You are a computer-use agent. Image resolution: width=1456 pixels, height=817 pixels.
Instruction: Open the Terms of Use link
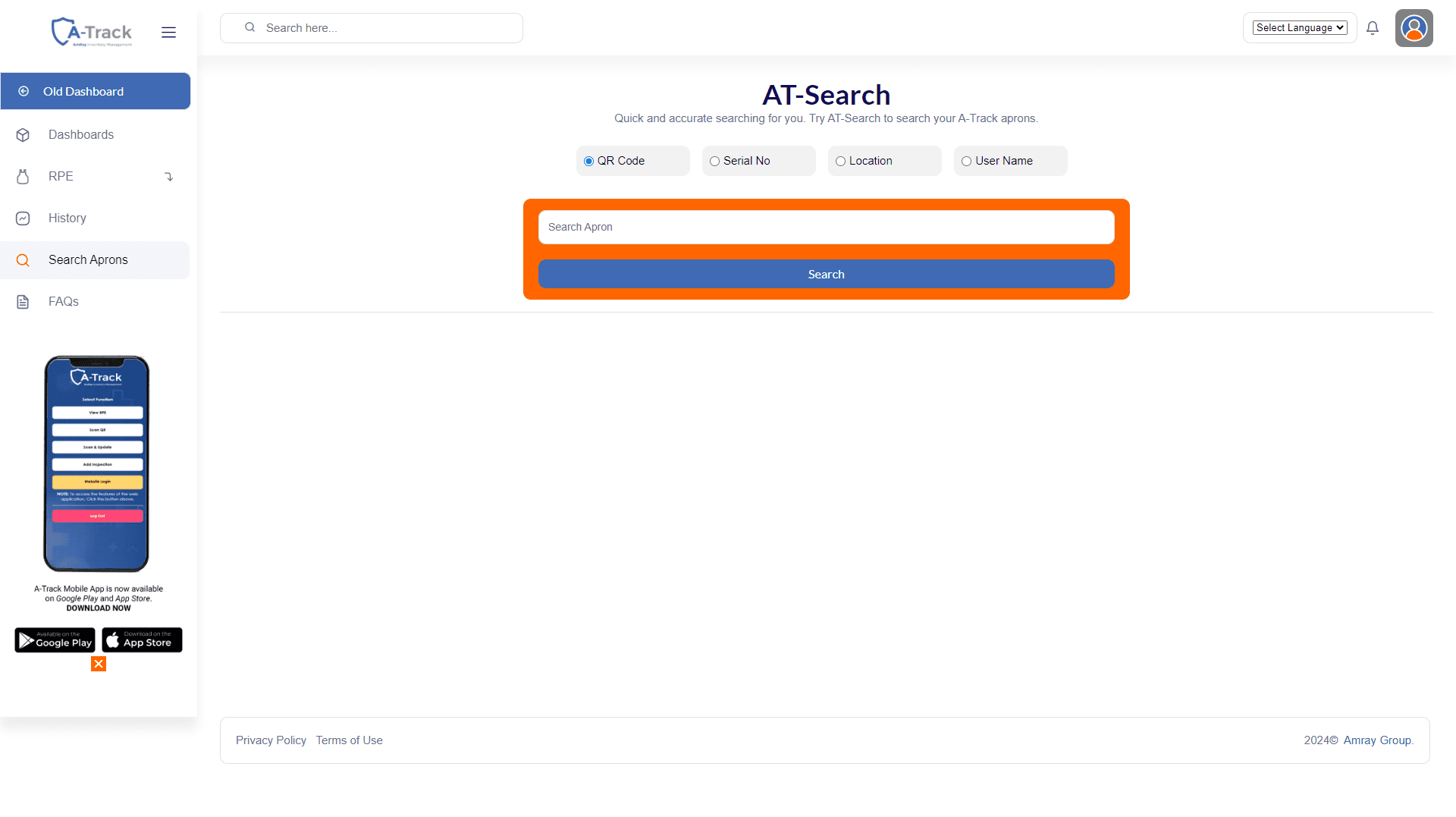(x=349, y=740)
